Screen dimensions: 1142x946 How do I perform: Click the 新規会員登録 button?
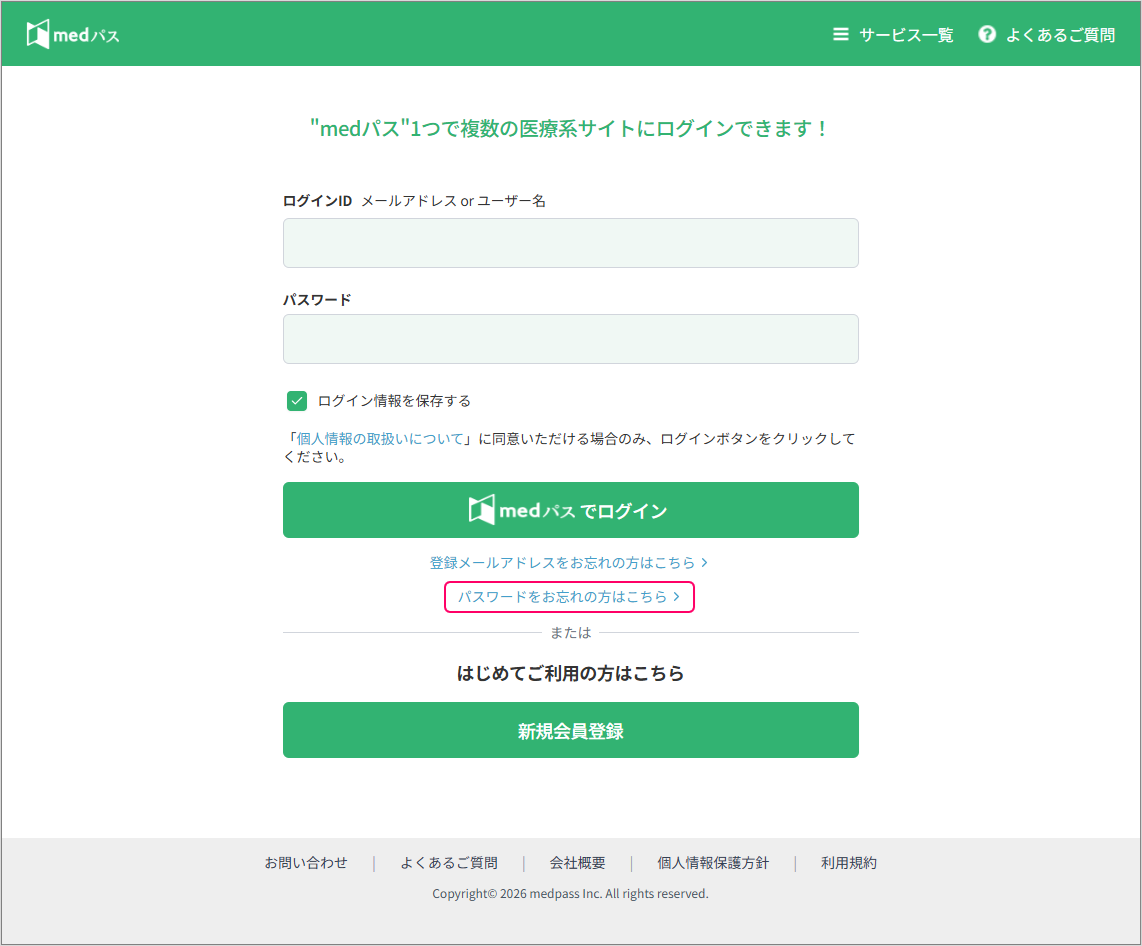570,730
